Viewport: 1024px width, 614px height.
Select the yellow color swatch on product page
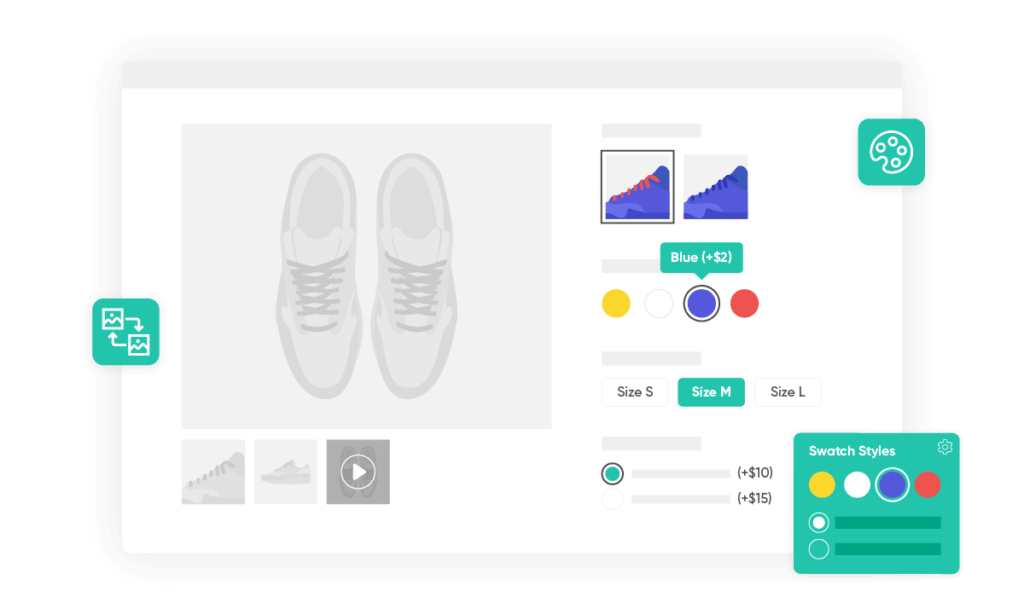pyautogui.click(x=616, y=304)
